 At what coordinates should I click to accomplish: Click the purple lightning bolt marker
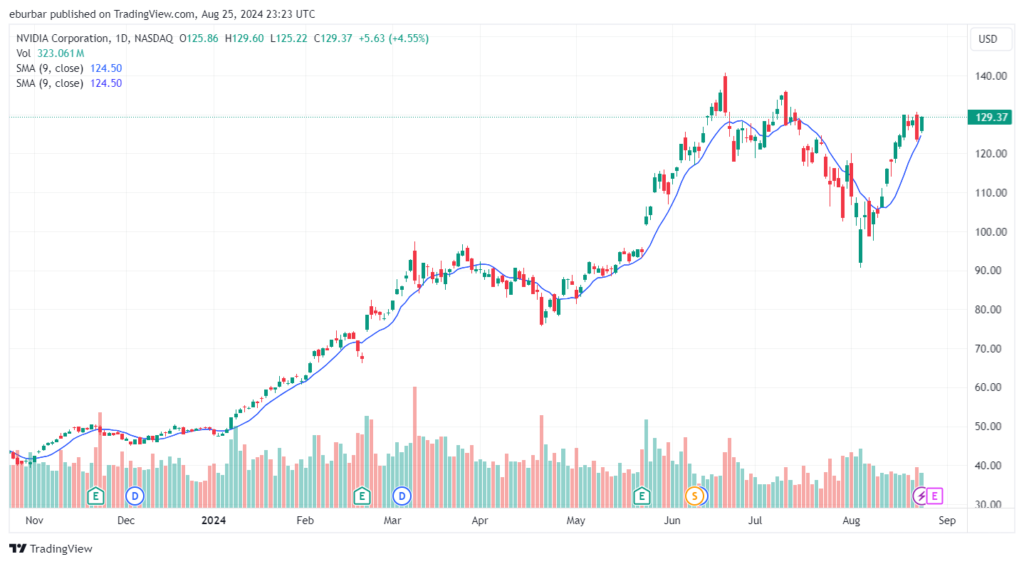point(921,495)
